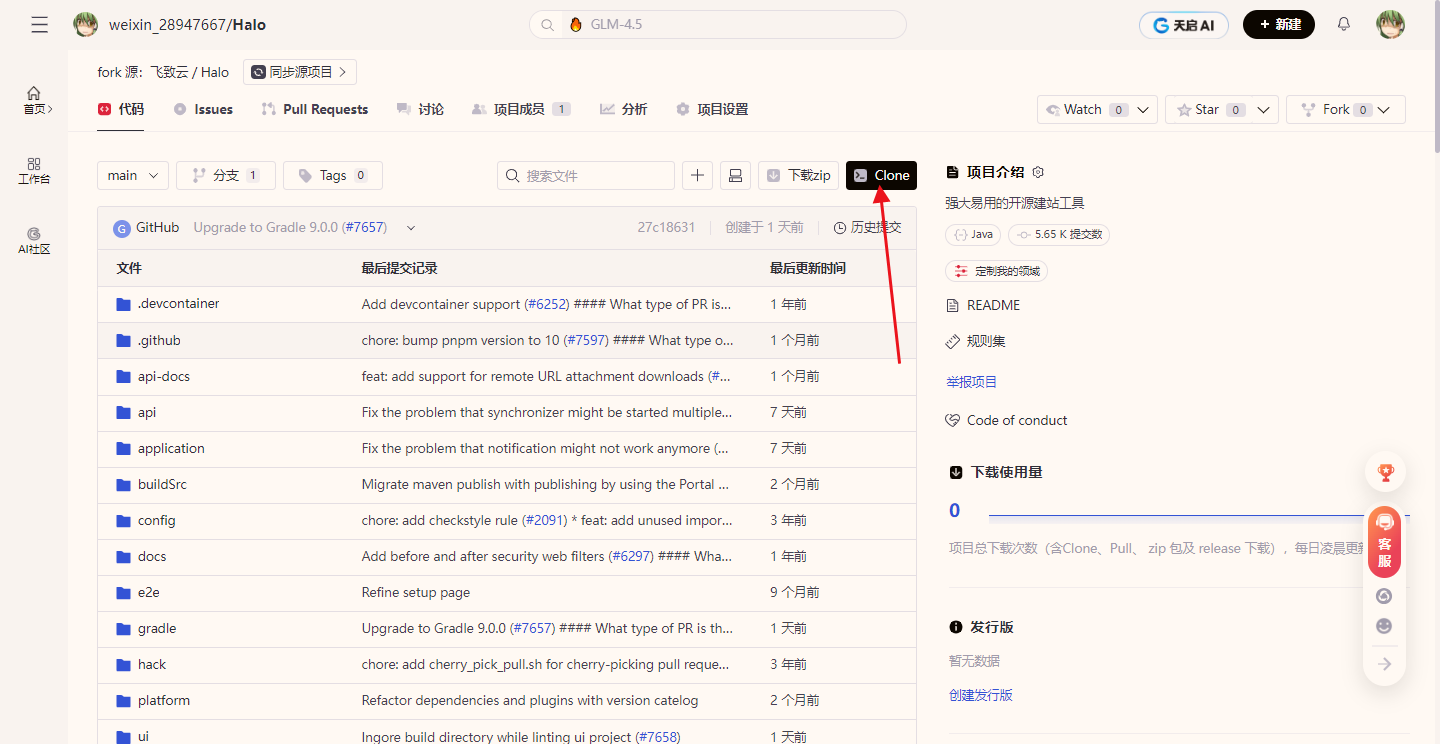Open AI社区 in the left sidebar
This screenshot has width=1440, height=744.
tap(34, 241)
